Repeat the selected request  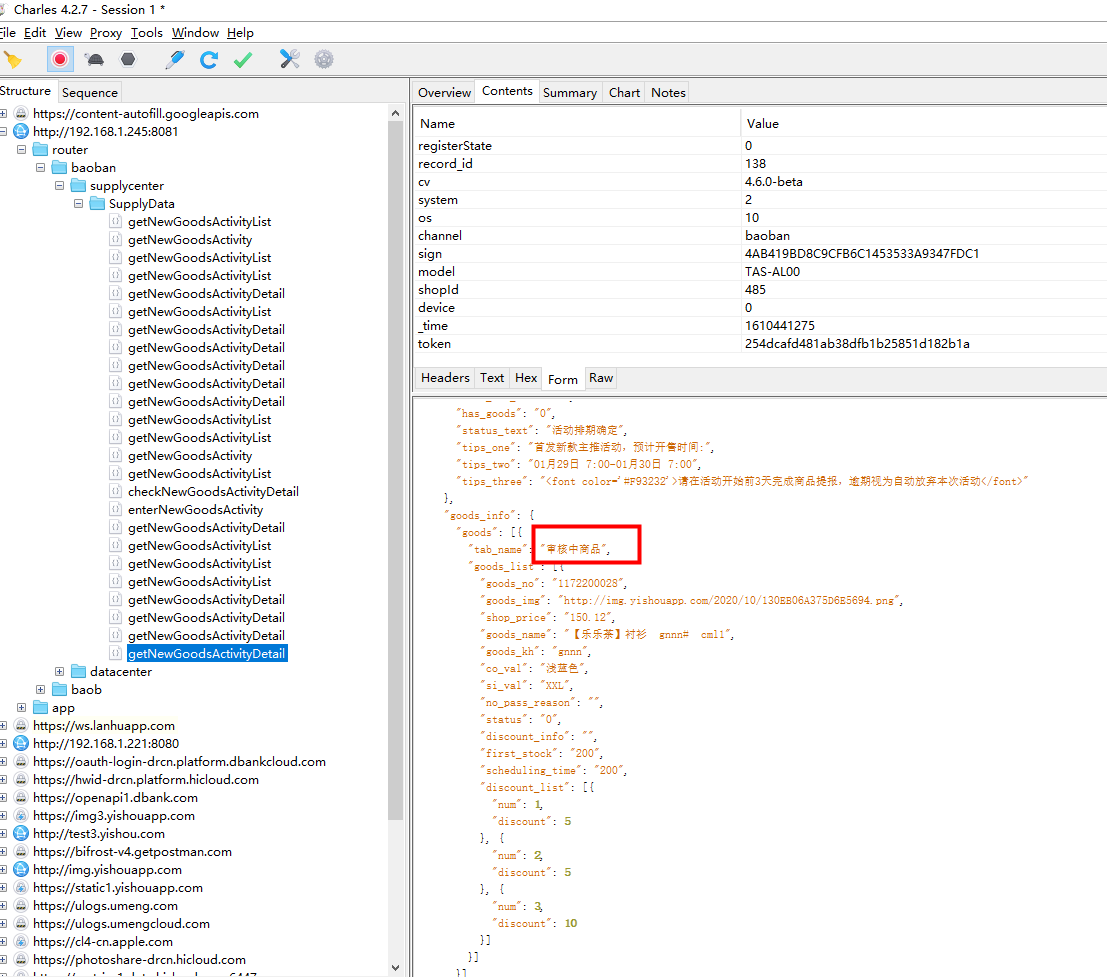(x=208, y=59)
